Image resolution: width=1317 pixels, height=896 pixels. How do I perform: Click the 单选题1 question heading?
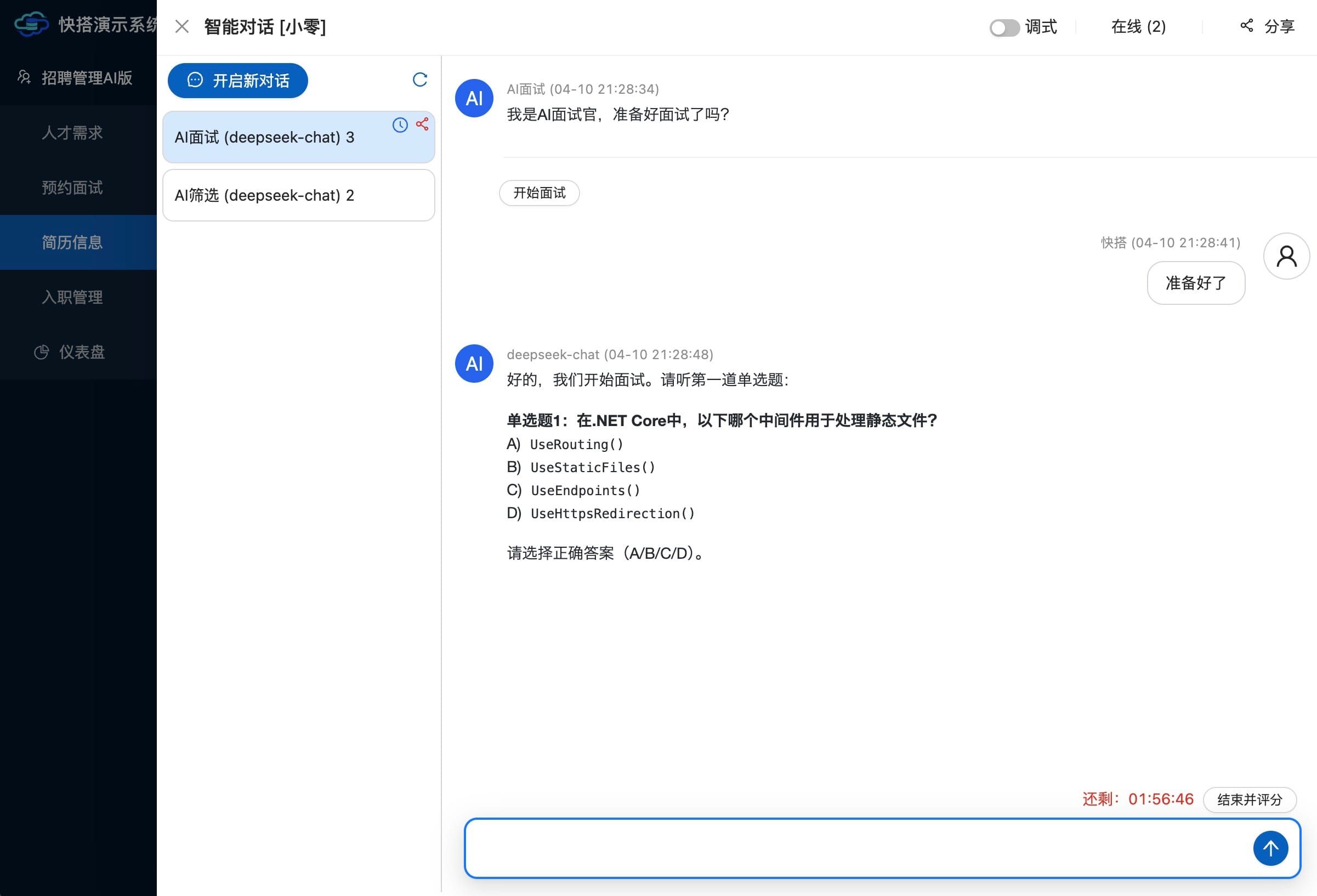coord(722,421)
